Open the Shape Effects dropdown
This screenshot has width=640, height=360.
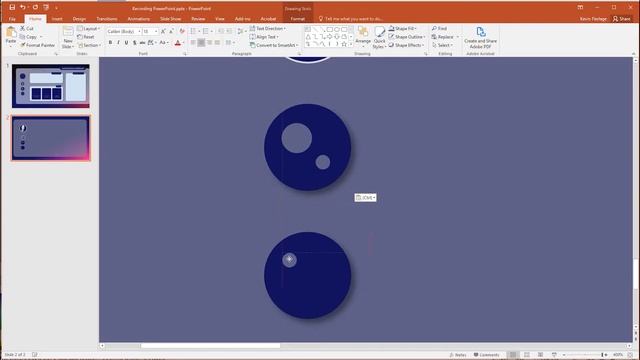pos(406,45)
